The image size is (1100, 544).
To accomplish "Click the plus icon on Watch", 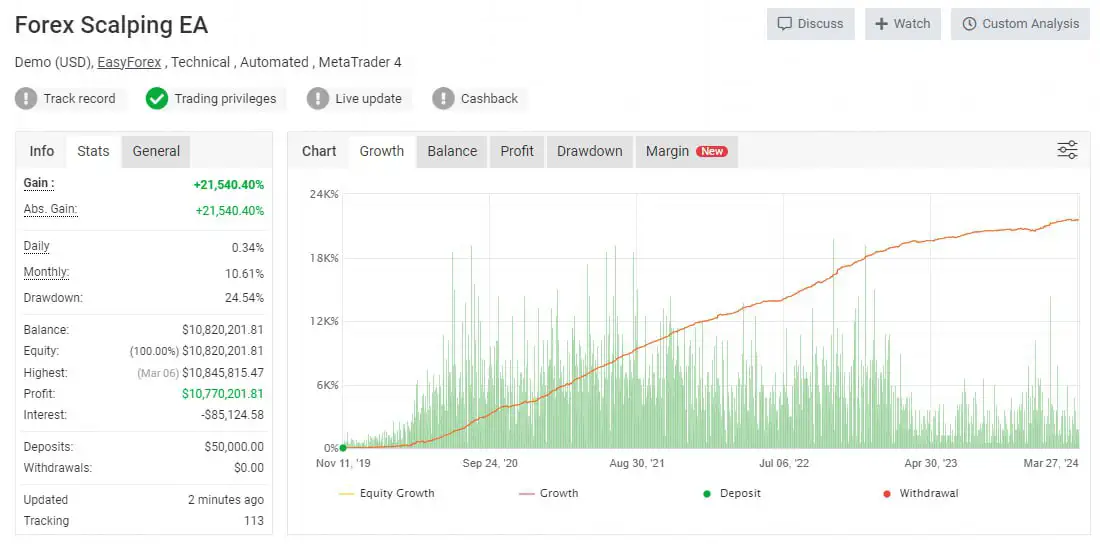I will coord(881,24).
